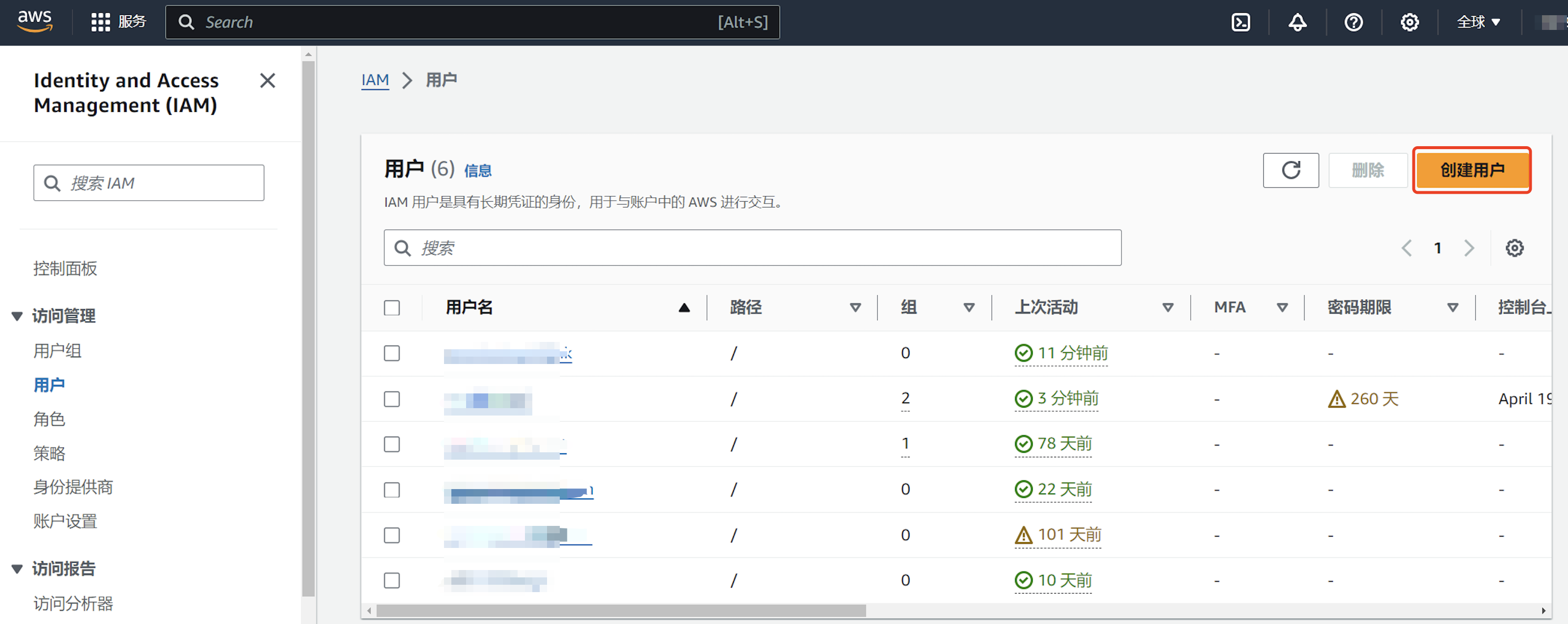Close the IAM navigation sidebar
Screen dimensions: 1568x624
pyautogui.click(x=267, y=80)
